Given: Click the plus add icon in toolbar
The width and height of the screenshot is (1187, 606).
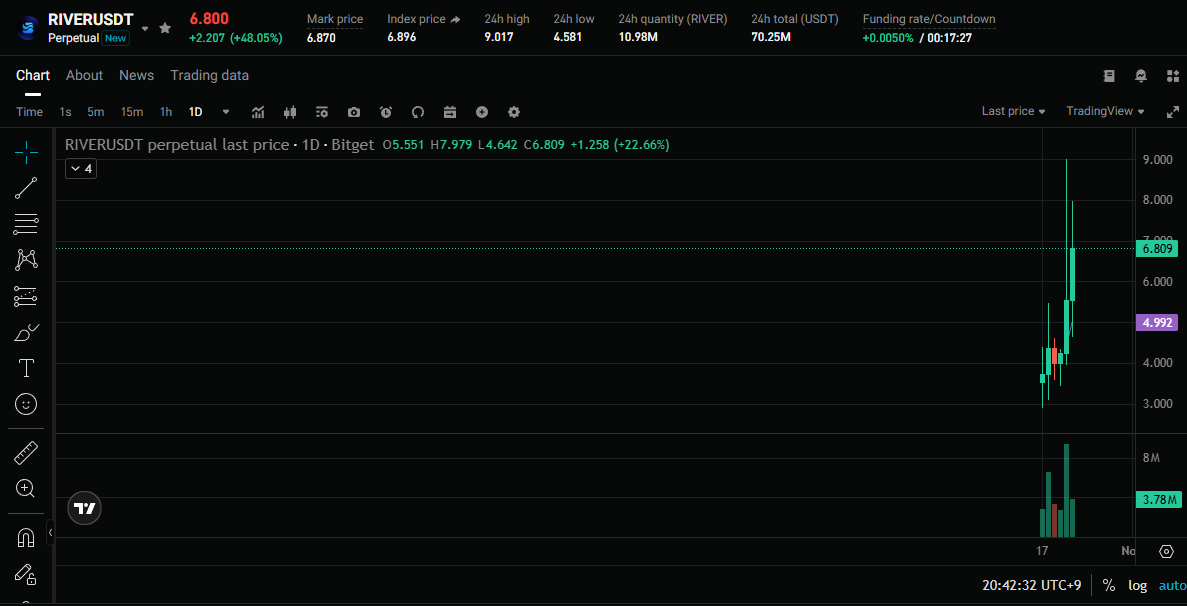Looking at the screenshot, I should 481,112.
